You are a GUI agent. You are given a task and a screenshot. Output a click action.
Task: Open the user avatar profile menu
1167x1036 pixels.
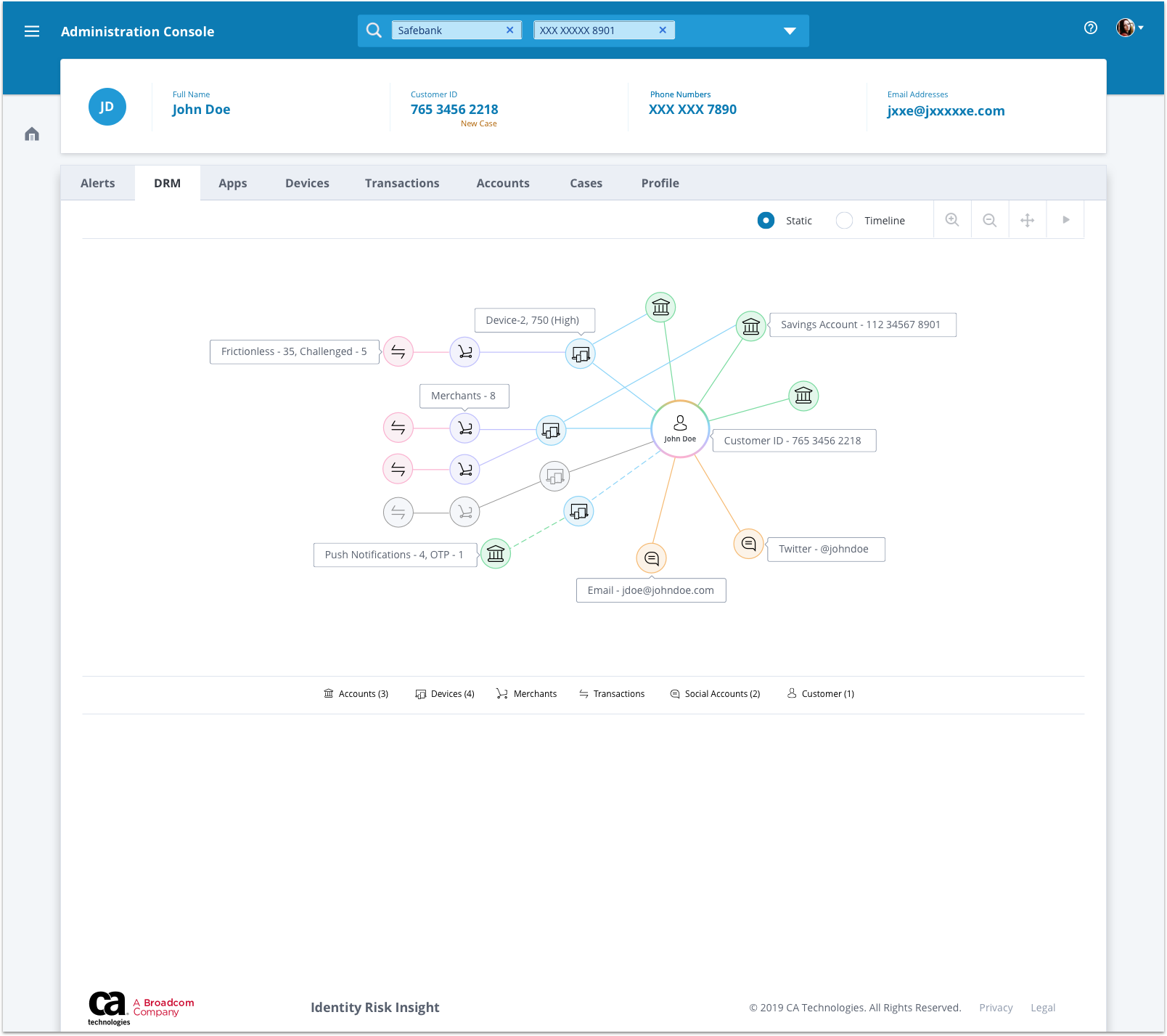(x=1129, y=28)
